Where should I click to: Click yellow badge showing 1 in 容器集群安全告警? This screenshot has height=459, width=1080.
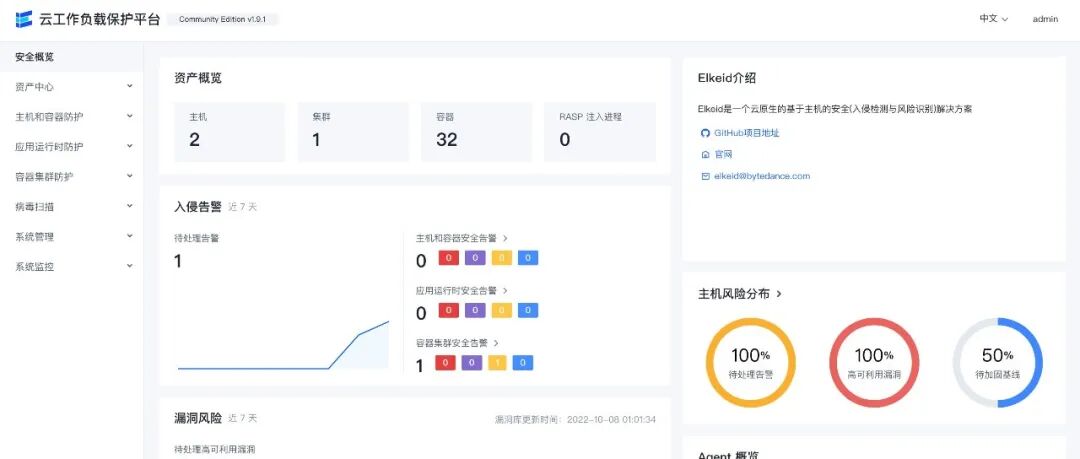click(x=497, y=363)
